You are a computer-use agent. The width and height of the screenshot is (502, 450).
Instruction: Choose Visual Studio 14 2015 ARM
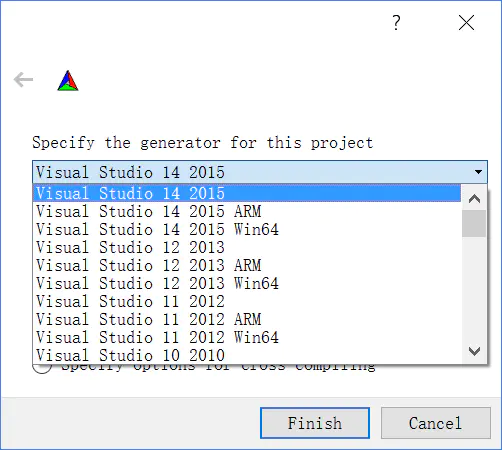[x=247, y=211]
